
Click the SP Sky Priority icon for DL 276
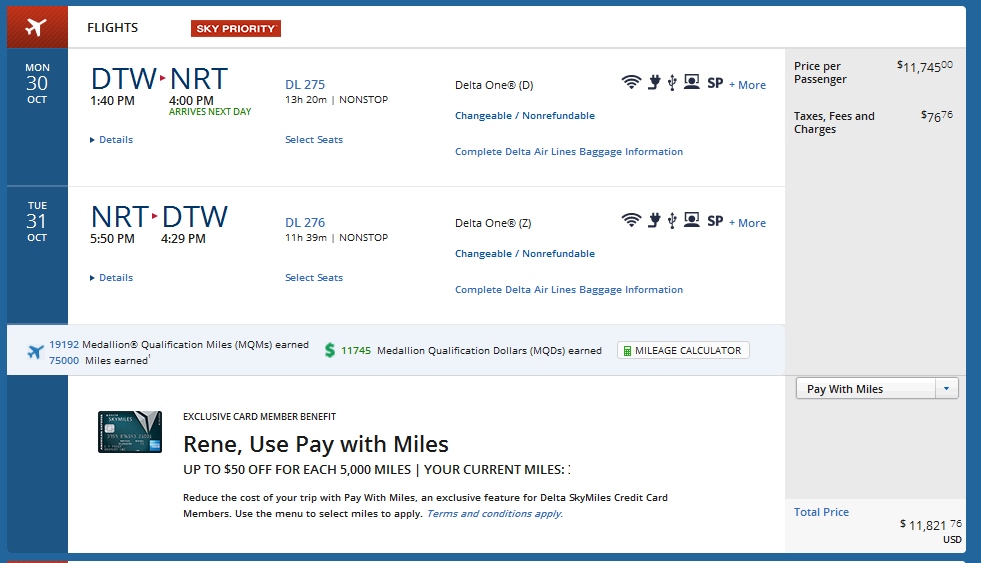point(715,221)
